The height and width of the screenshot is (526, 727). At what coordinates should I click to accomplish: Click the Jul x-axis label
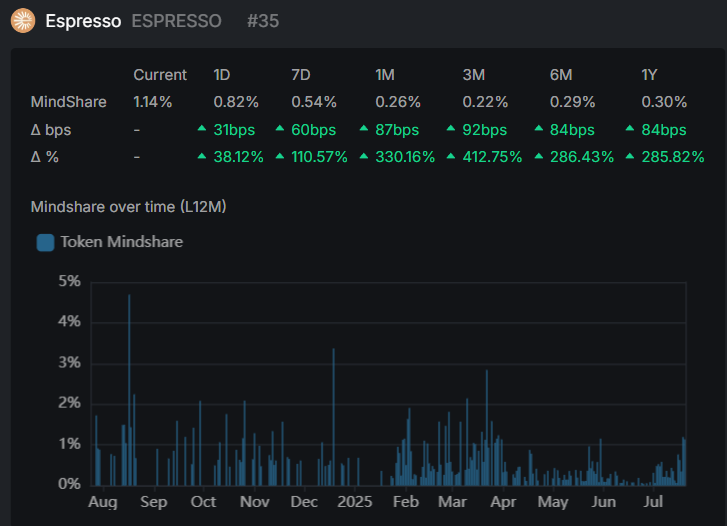tap(653, 502)
